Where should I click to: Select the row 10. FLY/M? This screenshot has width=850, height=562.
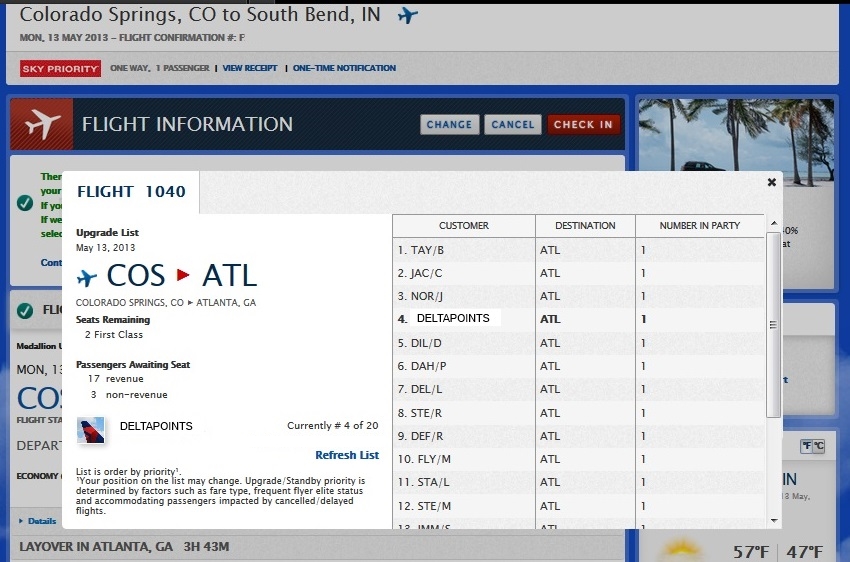pos(578,459)
